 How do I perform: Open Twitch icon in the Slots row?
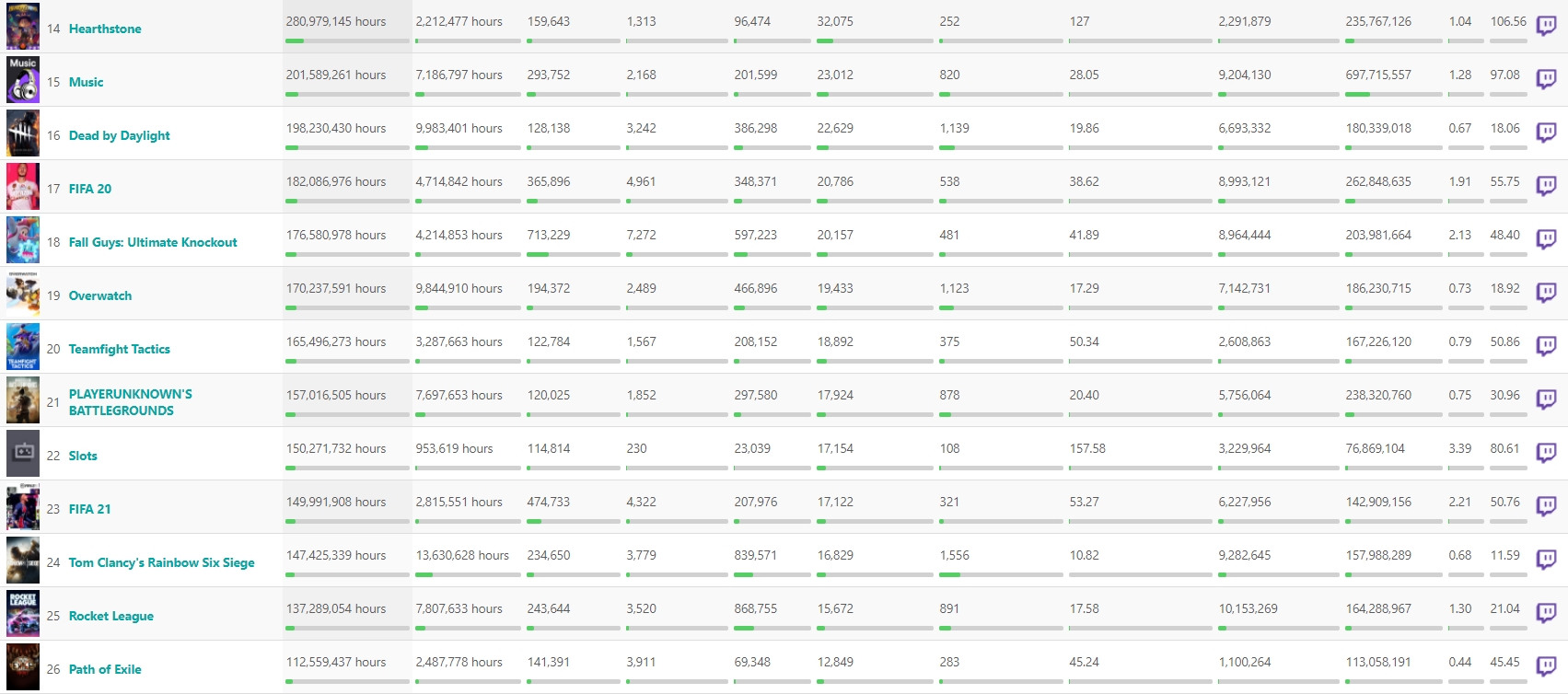coord(1546,454)
